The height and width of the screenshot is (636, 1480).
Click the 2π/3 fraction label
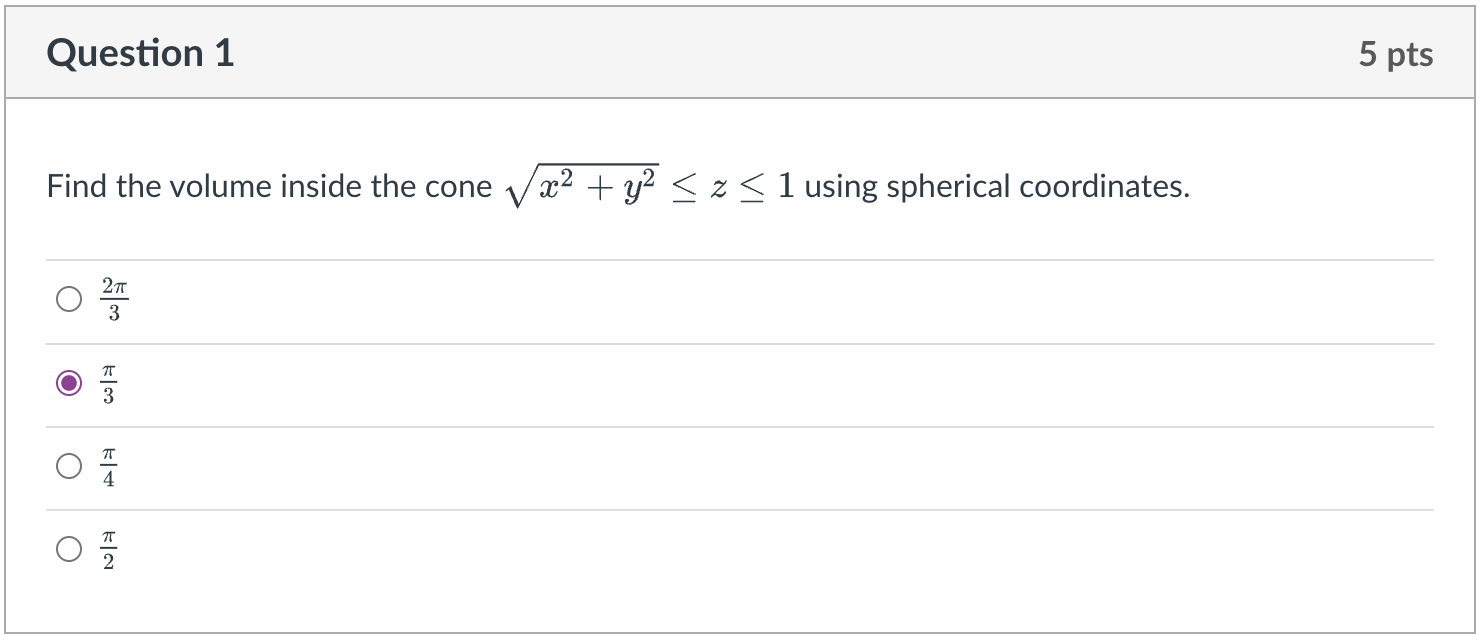point(114,297)
